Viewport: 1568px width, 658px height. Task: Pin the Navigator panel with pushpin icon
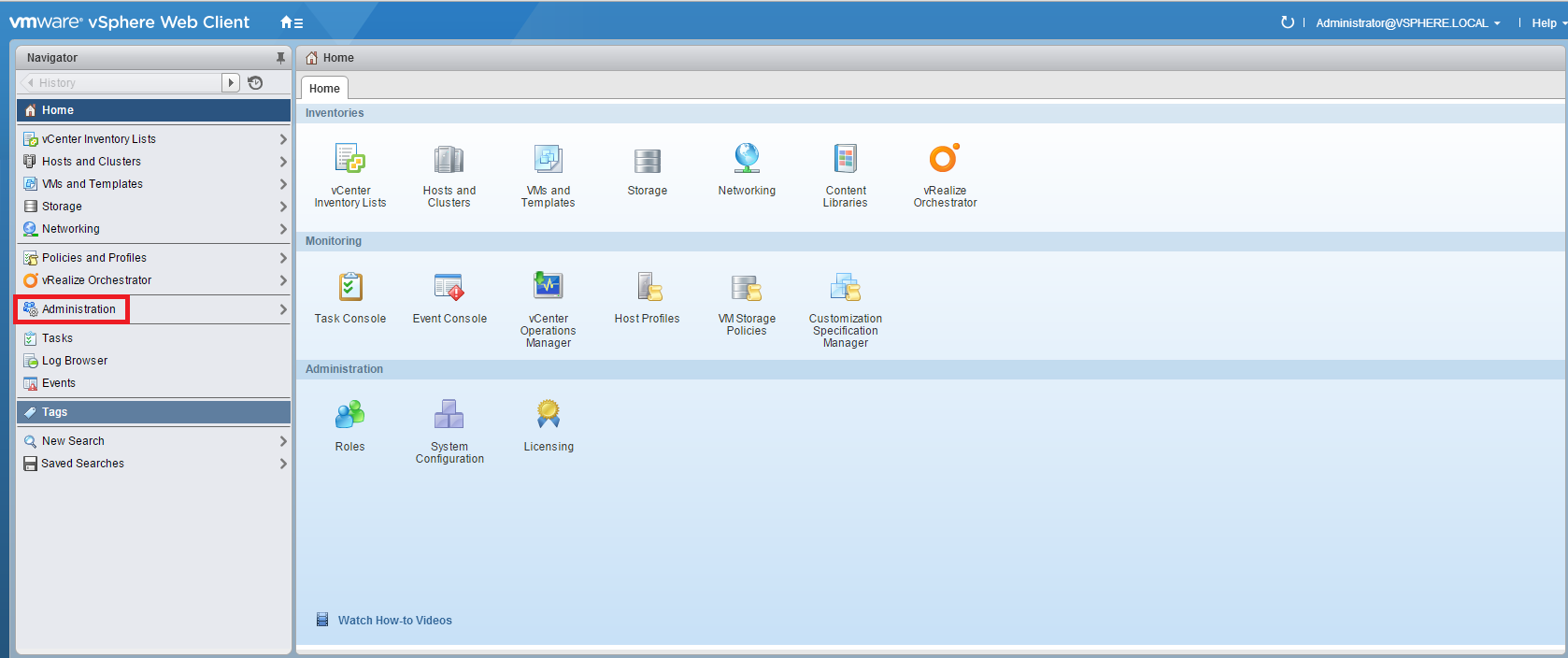pos(280,58)
